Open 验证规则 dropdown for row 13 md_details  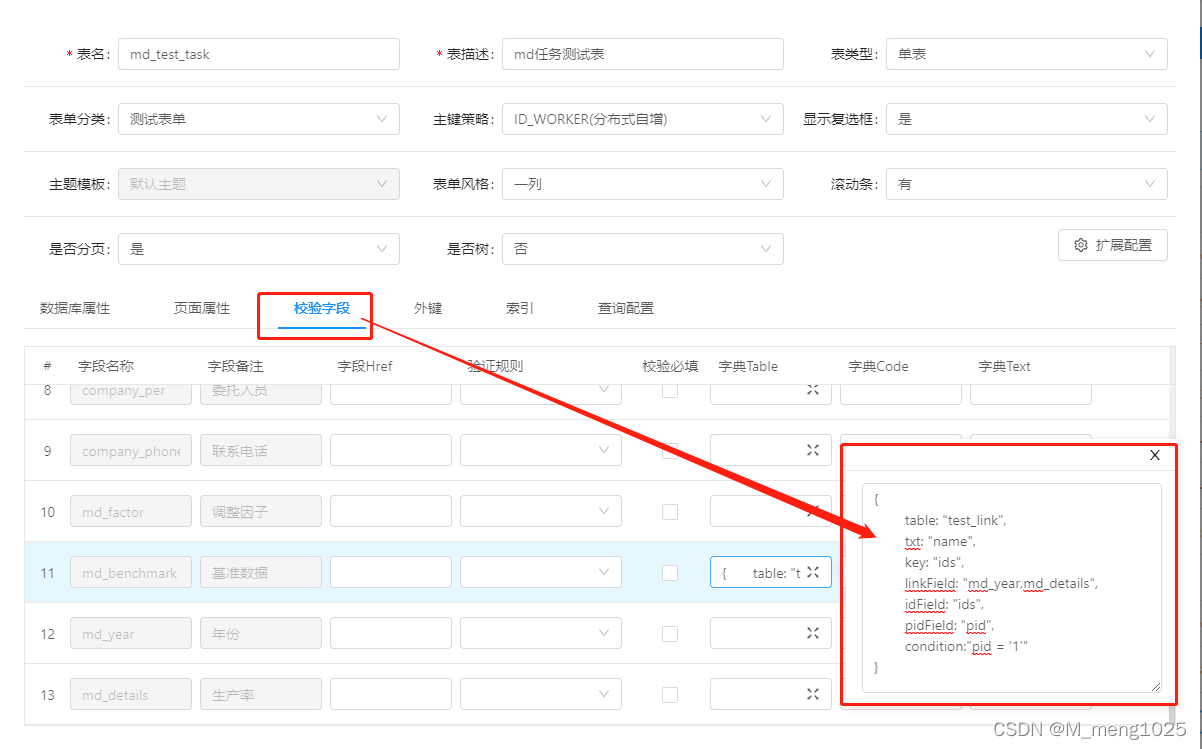pyautogui.click(x=541, y=694)
